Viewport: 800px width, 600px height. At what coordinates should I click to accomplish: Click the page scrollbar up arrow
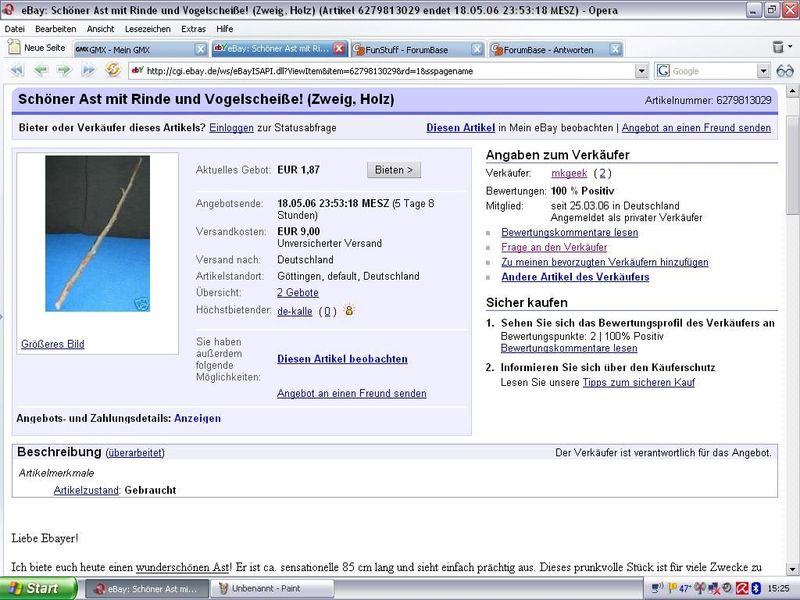click(x=792, y=92)
